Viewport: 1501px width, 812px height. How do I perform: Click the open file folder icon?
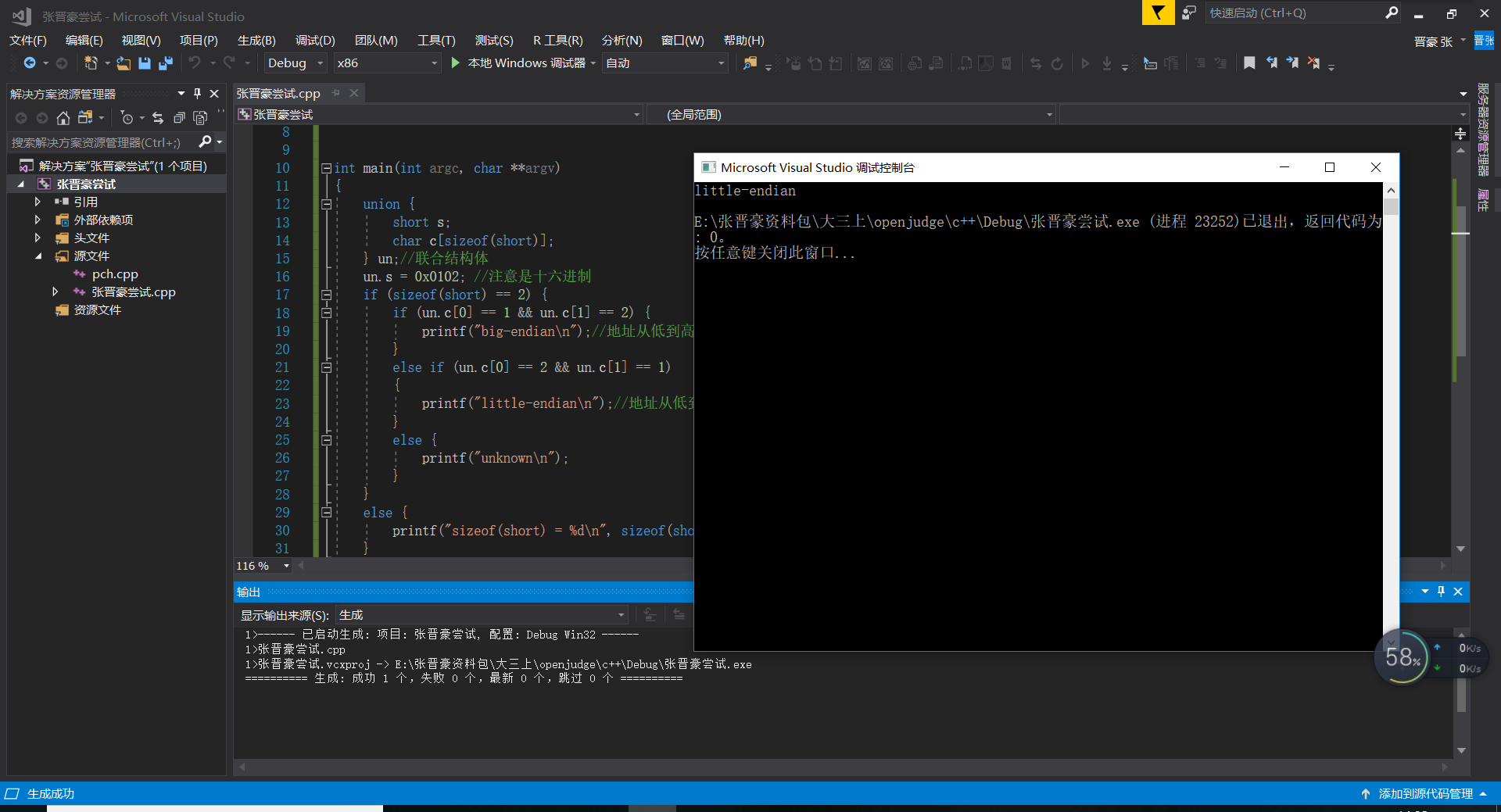tap(124, 63)
